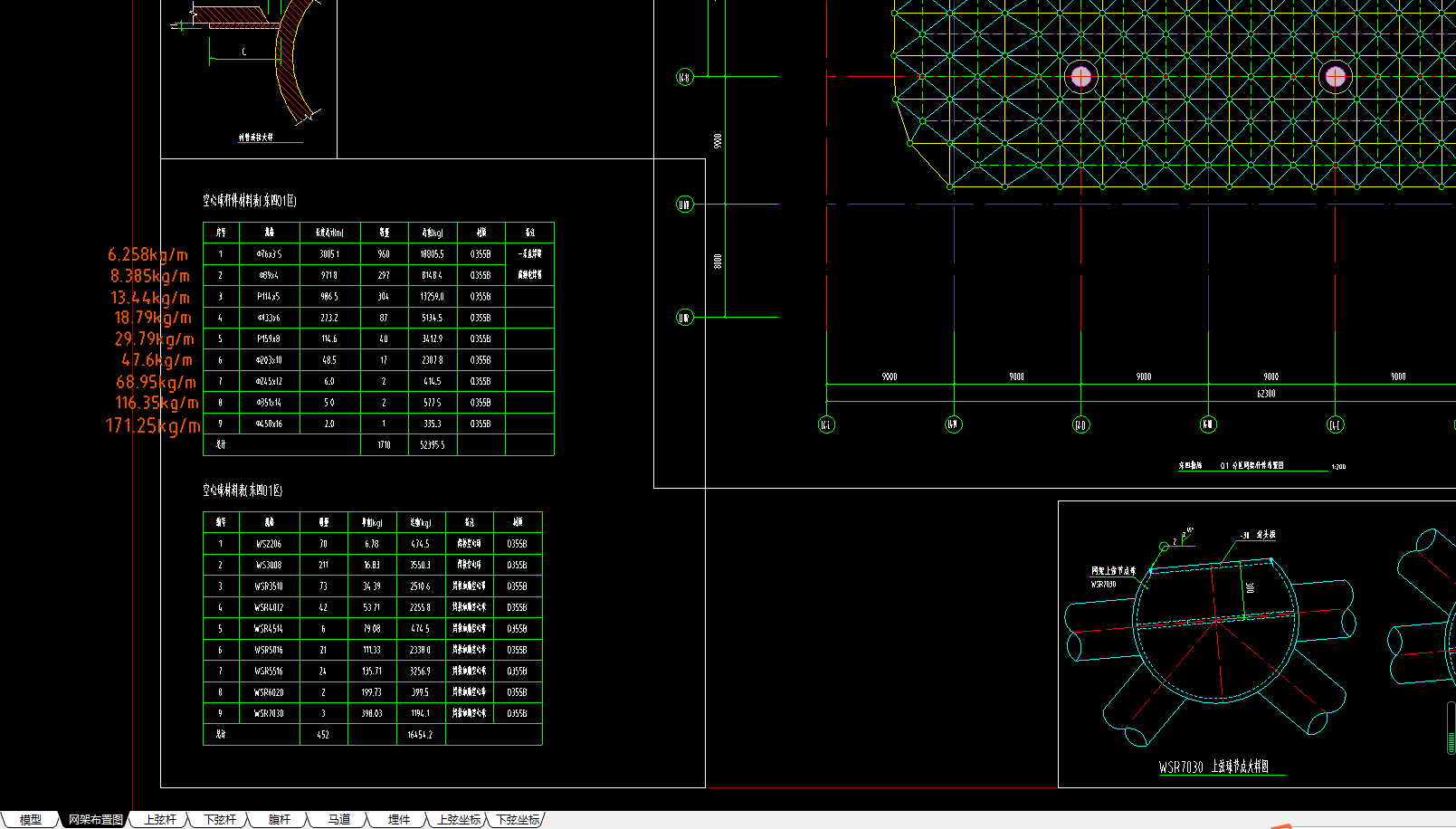Click the WSR5016 ball spec cell

[269, 650]
